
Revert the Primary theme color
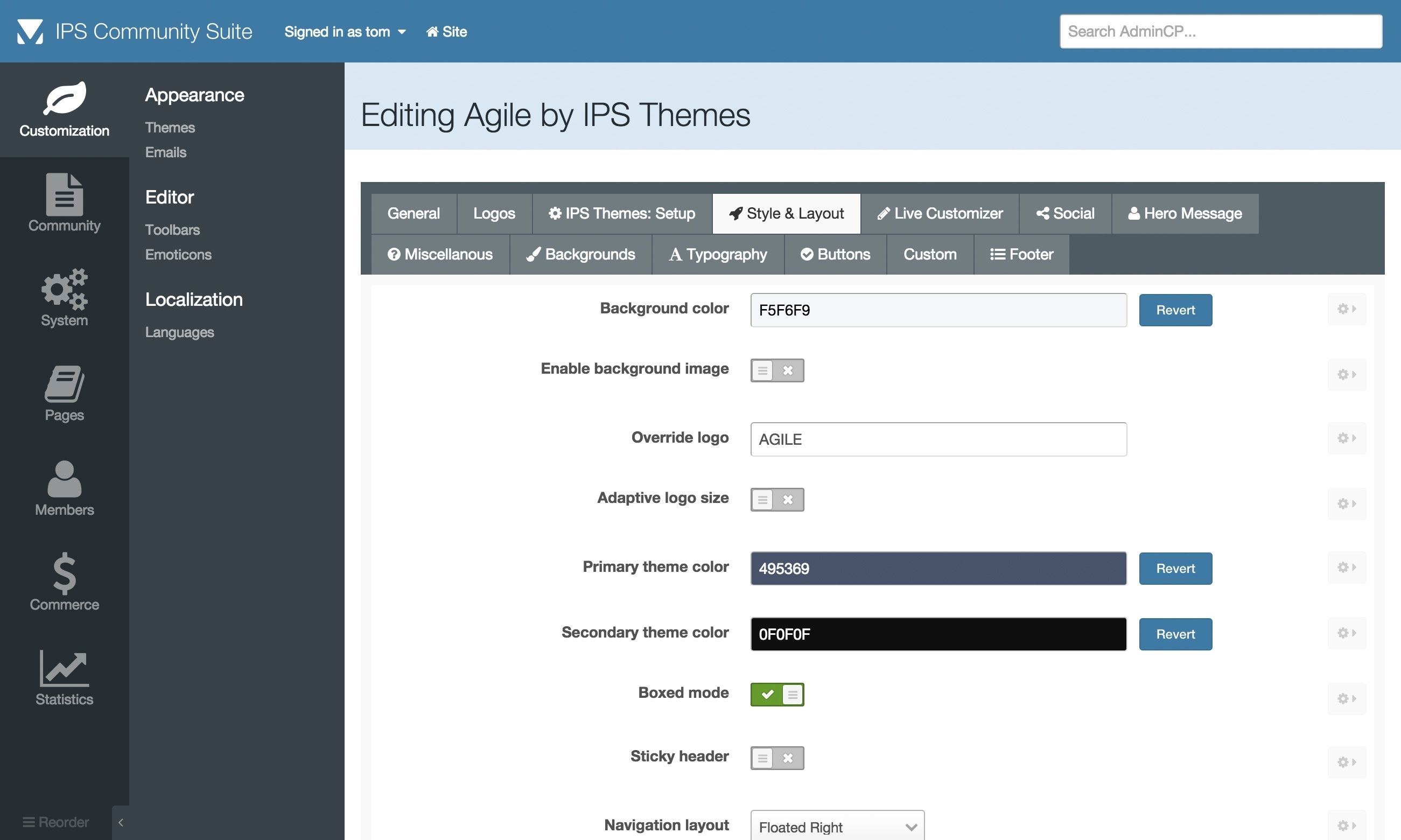pyautogui.click(x=1175, y=568)
